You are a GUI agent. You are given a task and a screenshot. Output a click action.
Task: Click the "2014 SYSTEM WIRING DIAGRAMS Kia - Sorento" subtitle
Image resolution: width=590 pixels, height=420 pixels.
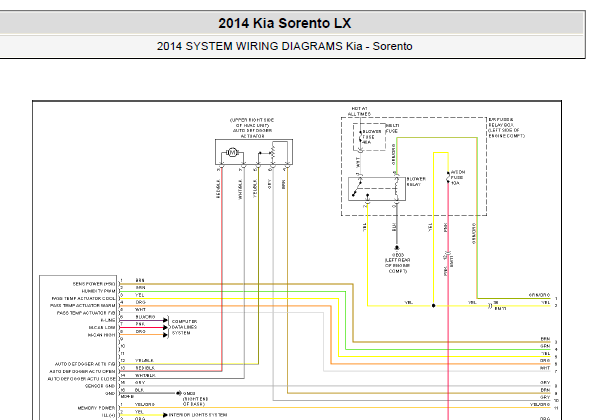tap(284, 46)
